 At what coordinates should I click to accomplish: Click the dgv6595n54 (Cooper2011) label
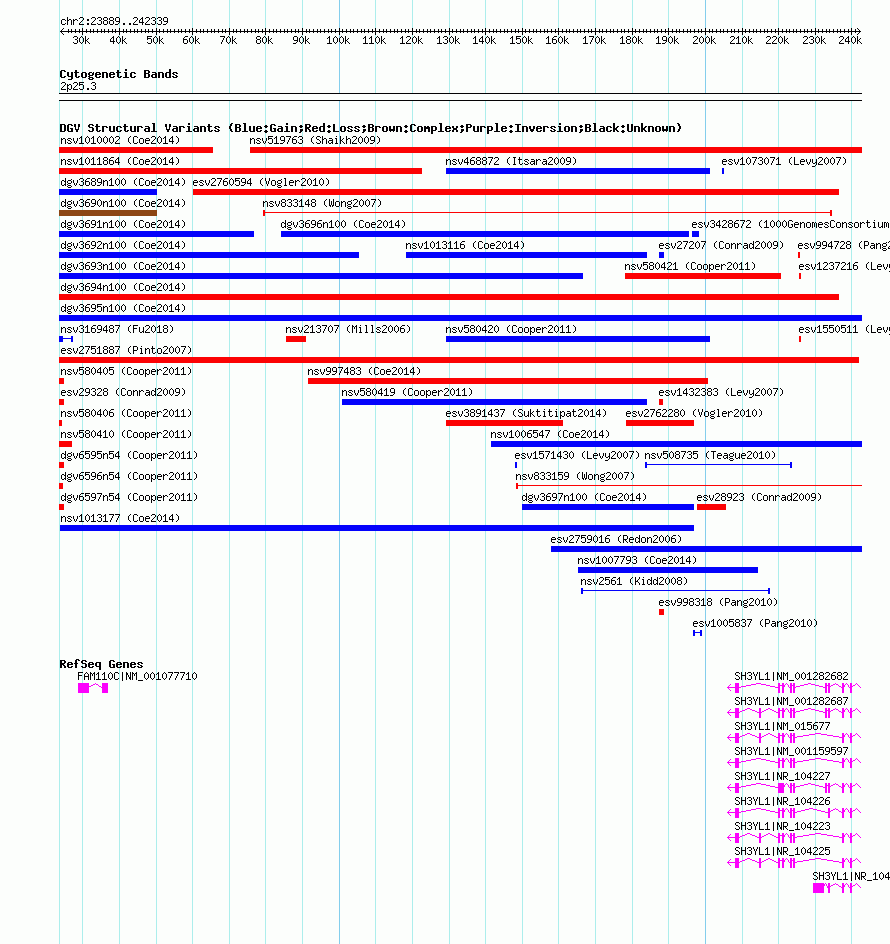129,456
